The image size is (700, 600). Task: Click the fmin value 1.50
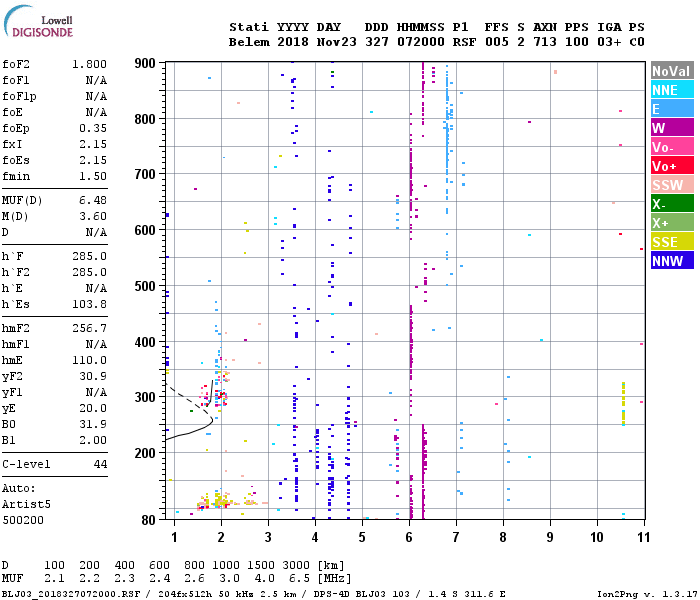[x=93, y=176]
